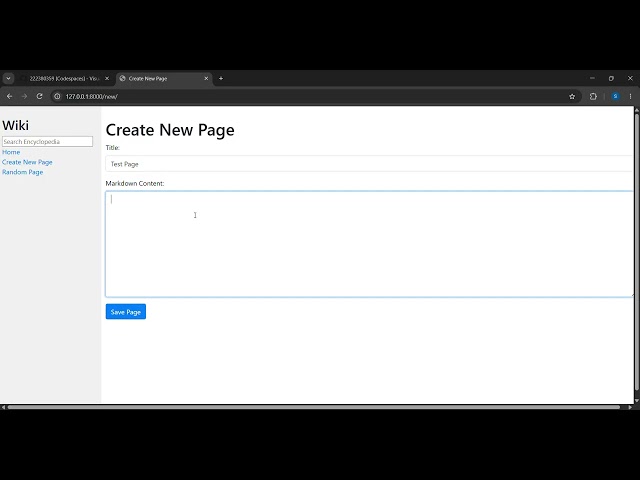Click the Save Page button
The height and width of the screenshot is (480, 640).
(126, 312)
